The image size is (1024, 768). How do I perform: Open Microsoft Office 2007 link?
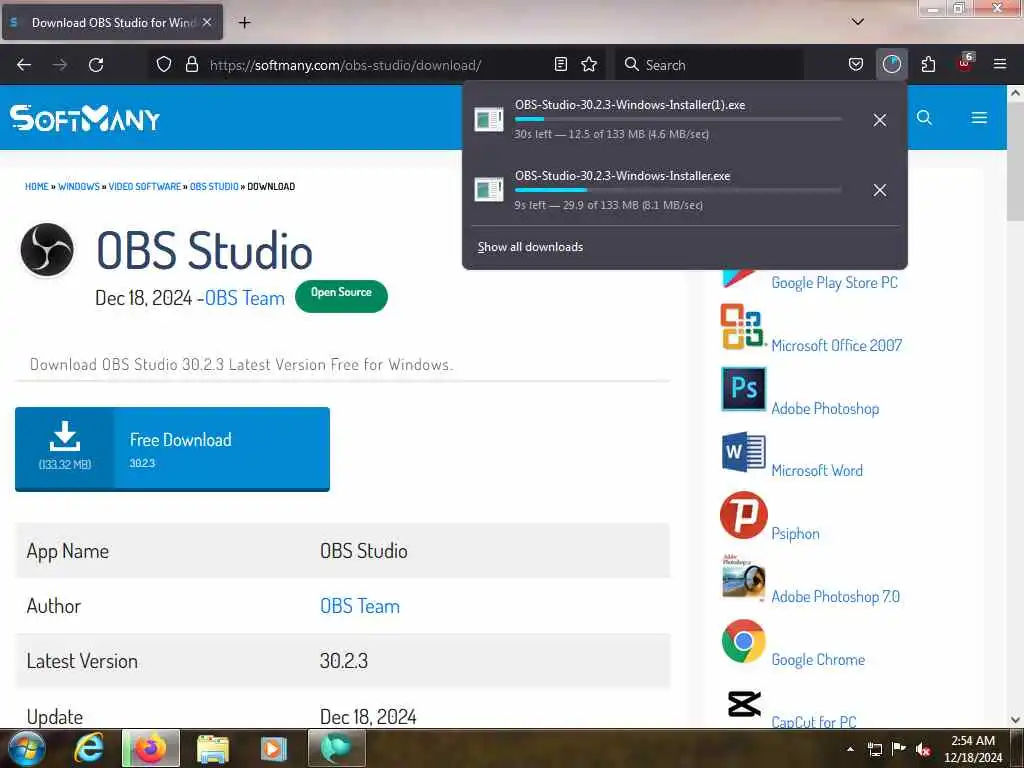tap(837, 345)
